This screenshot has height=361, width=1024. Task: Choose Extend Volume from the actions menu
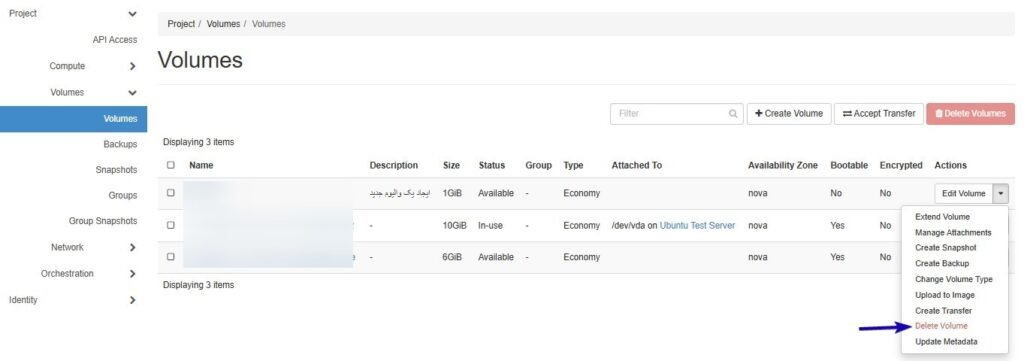942,217
